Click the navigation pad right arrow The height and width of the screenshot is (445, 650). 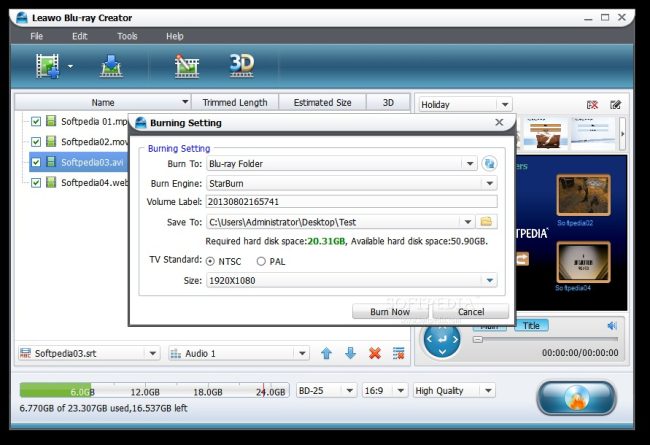(455, 339)
